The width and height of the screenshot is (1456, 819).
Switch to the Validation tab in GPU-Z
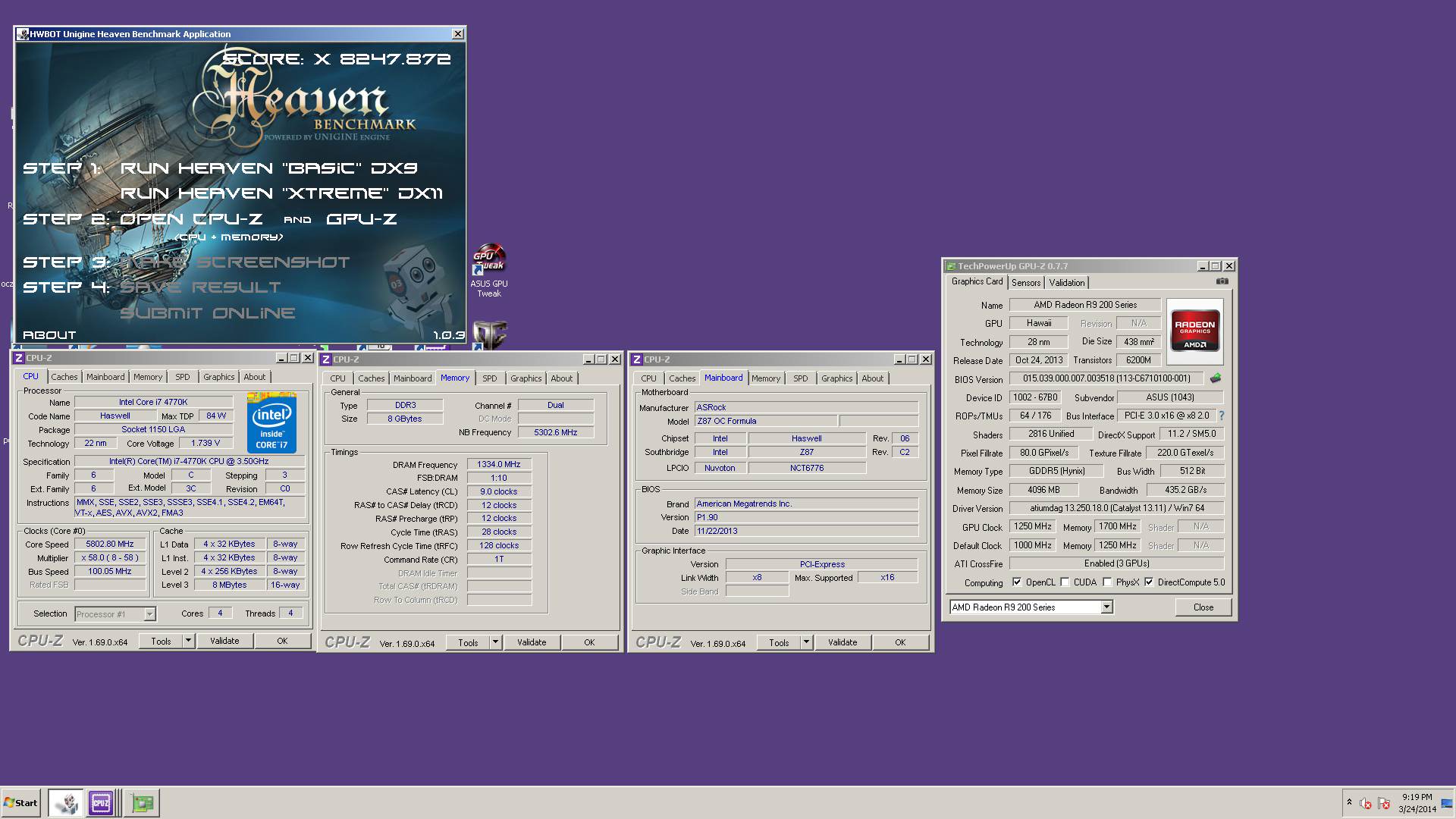click(1067, 283)
